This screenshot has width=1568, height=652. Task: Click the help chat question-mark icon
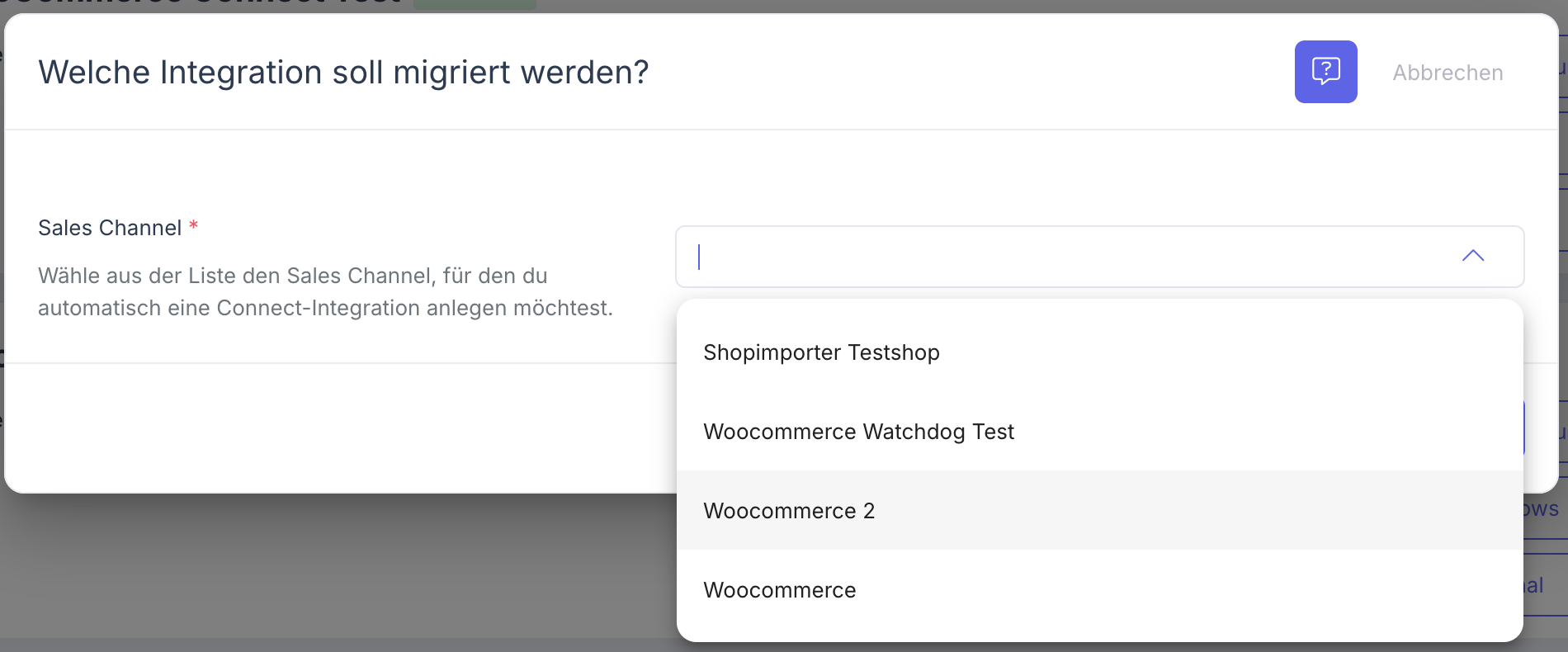click(x=1325, y=72)
